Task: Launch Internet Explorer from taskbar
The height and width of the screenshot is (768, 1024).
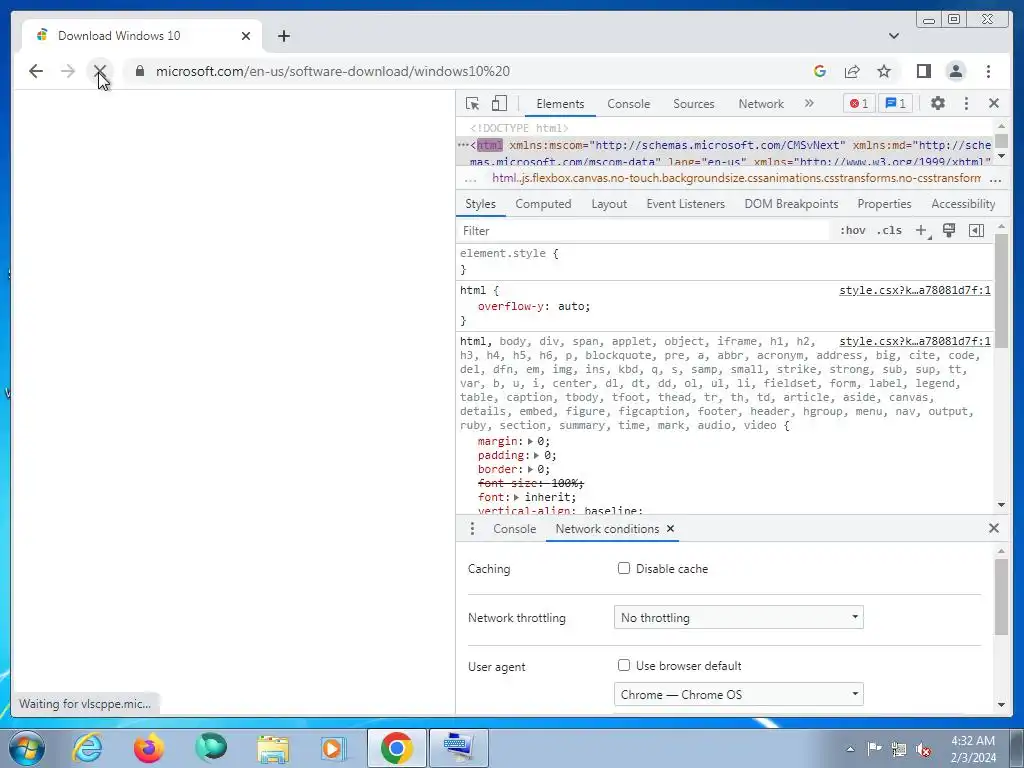Action: [88, 748]
